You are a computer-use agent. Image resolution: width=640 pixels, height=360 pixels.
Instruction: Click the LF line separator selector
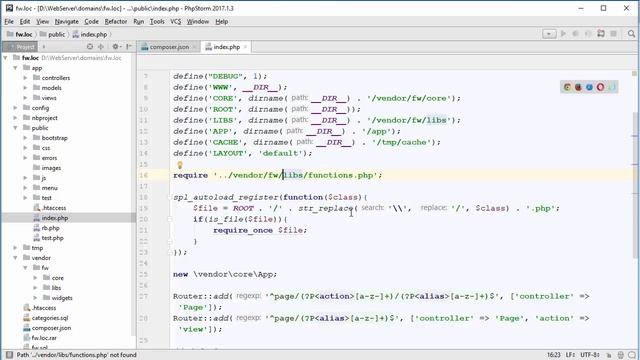570,355
